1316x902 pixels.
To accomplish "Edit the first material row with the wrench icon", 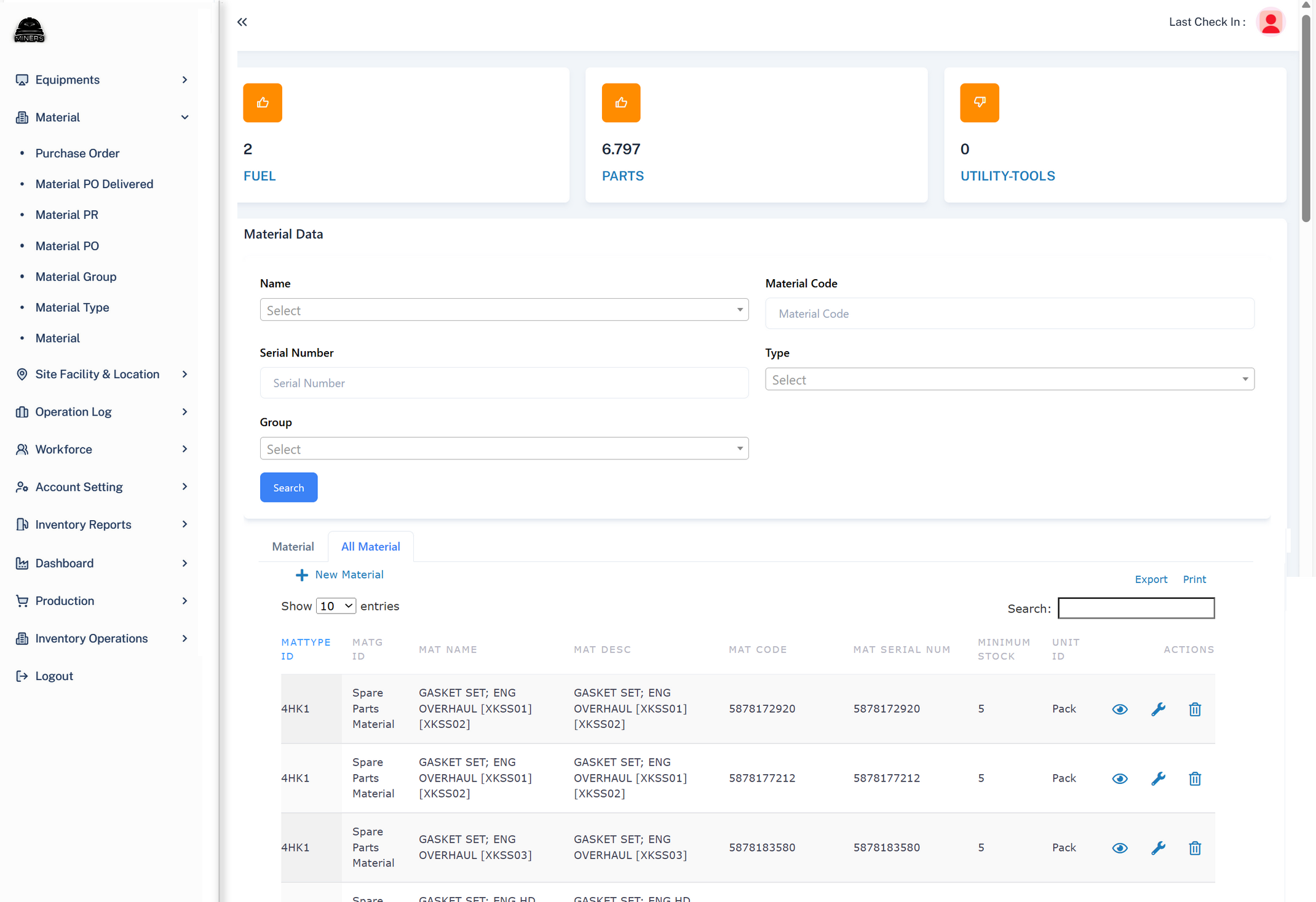I will tap(1159, 709).
